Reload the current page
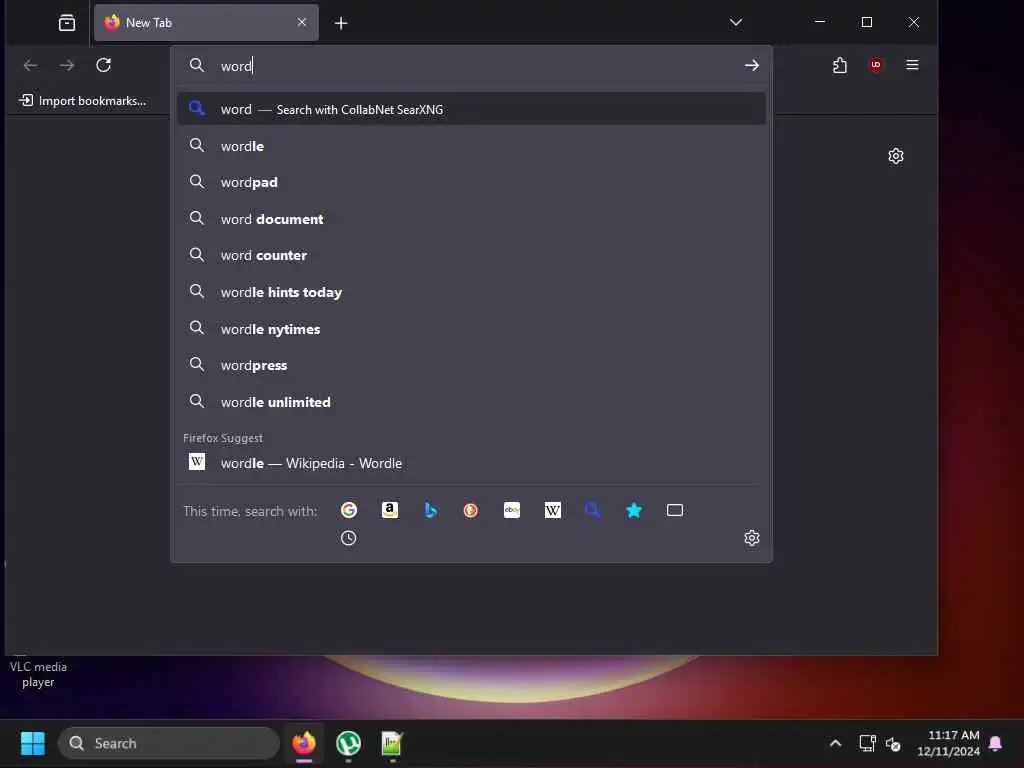Viewport: 1024px width, 768px height. click(x=103, y=65)
